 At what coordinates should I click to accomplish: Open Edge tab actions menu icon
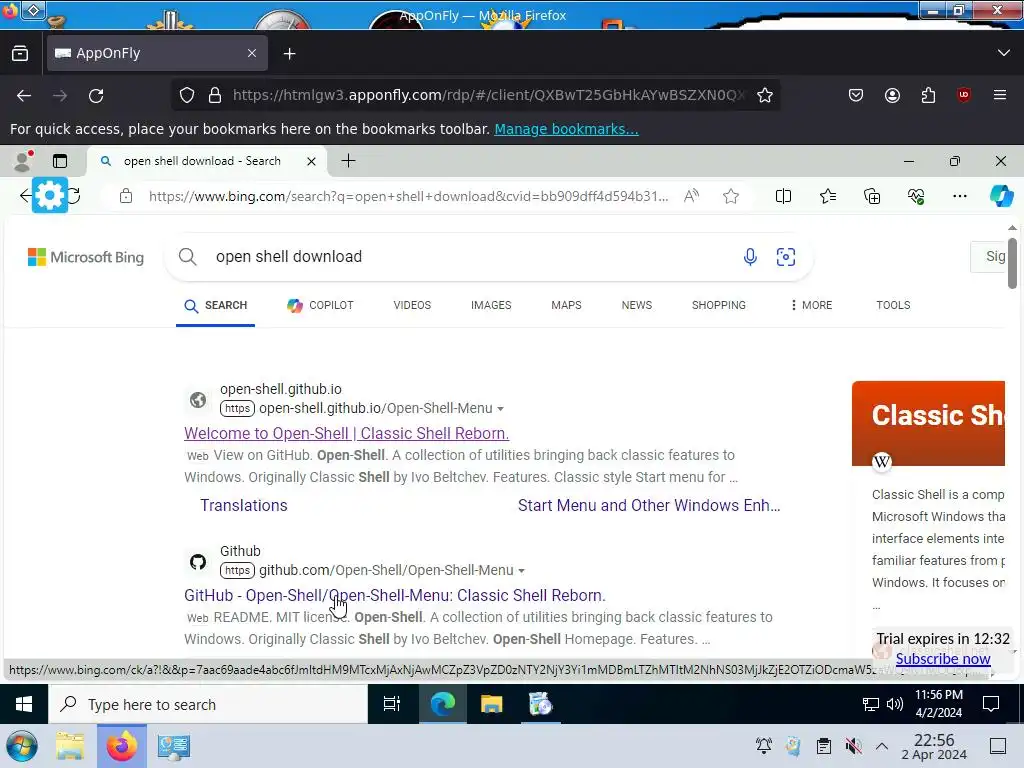point(60,161)
